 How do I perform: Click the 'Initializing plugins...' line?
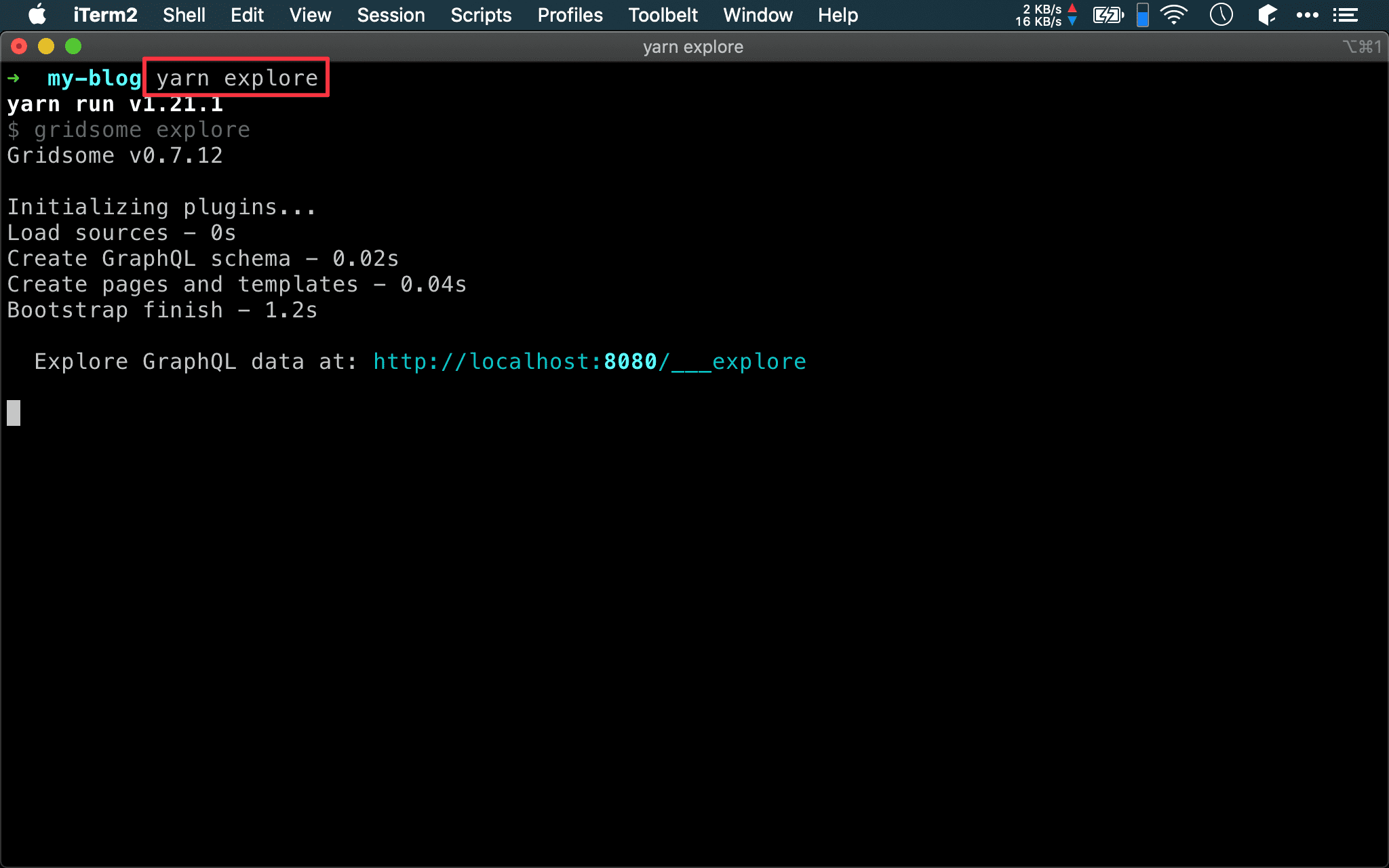[x=162, y=207]
